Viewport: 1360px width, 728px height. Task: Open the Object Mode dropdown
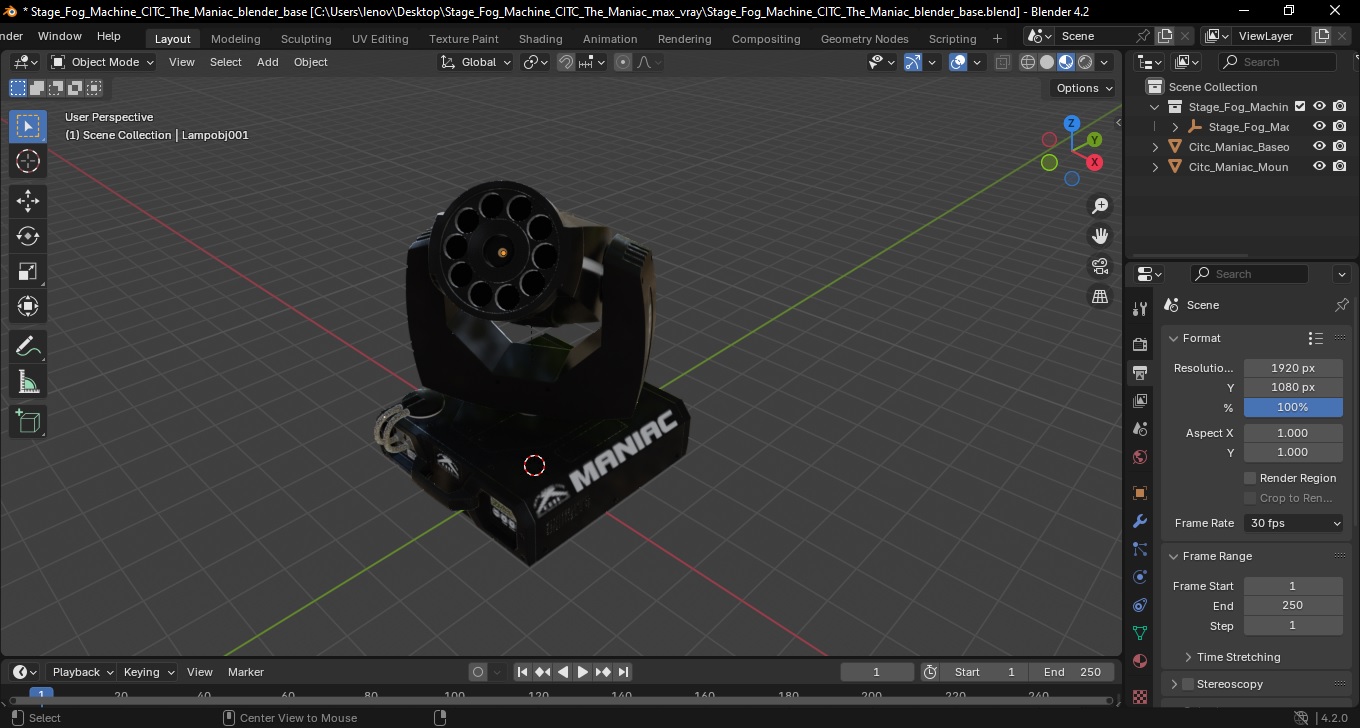pos(102,62)
